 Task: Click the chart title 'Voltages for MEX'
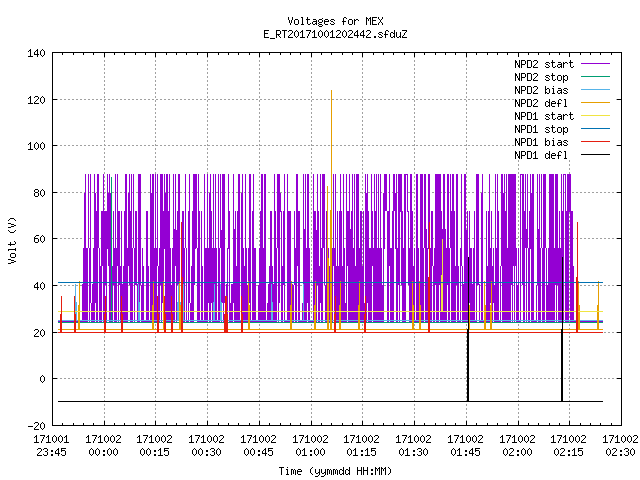click(335, 21)
